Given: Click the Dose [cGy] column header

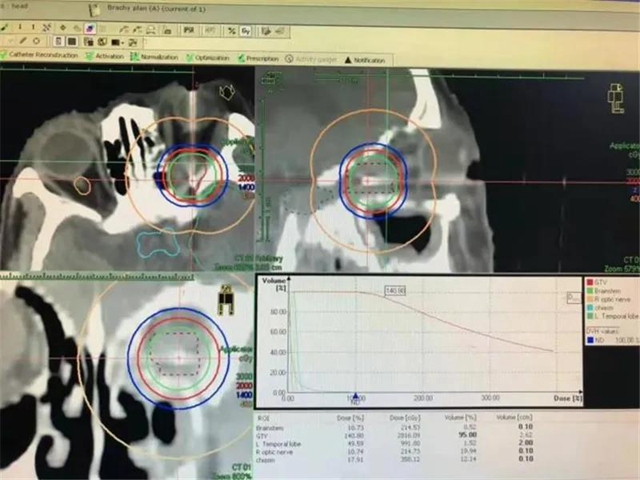Looking at the screenshot, I should [x=405, y=418].
